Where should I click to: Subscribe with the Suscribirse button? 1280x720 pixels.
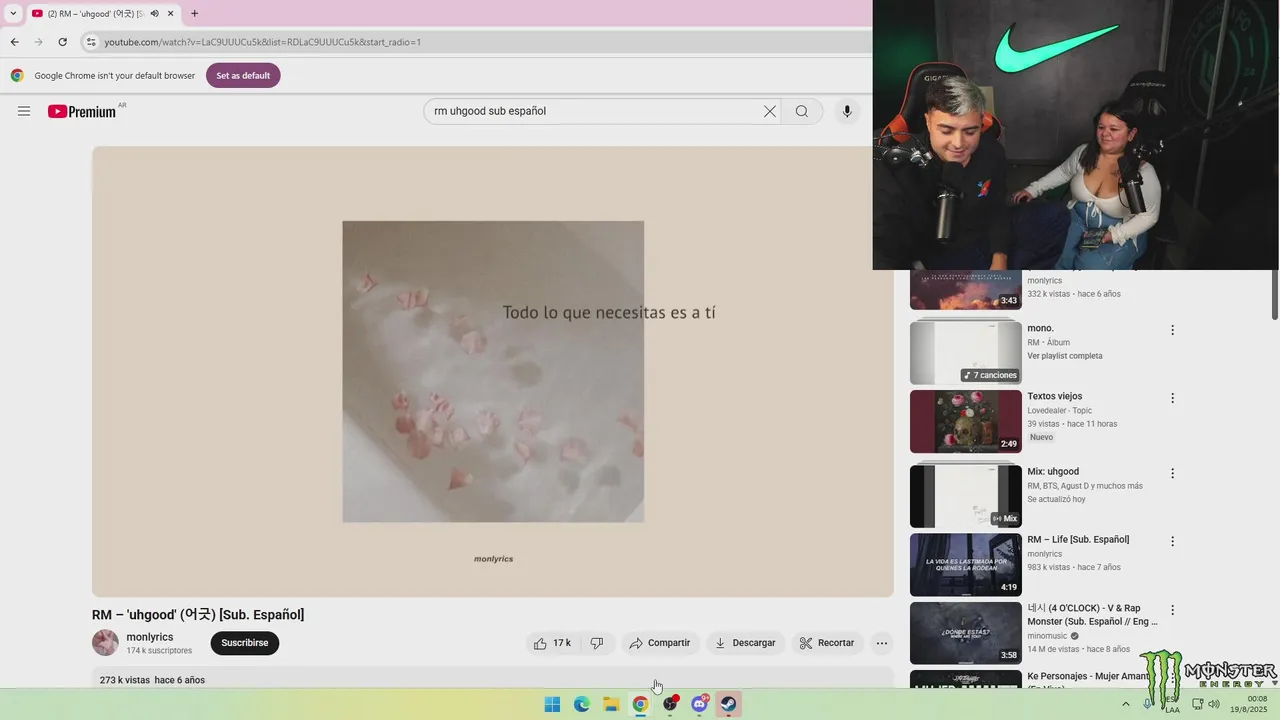[245, 643]
